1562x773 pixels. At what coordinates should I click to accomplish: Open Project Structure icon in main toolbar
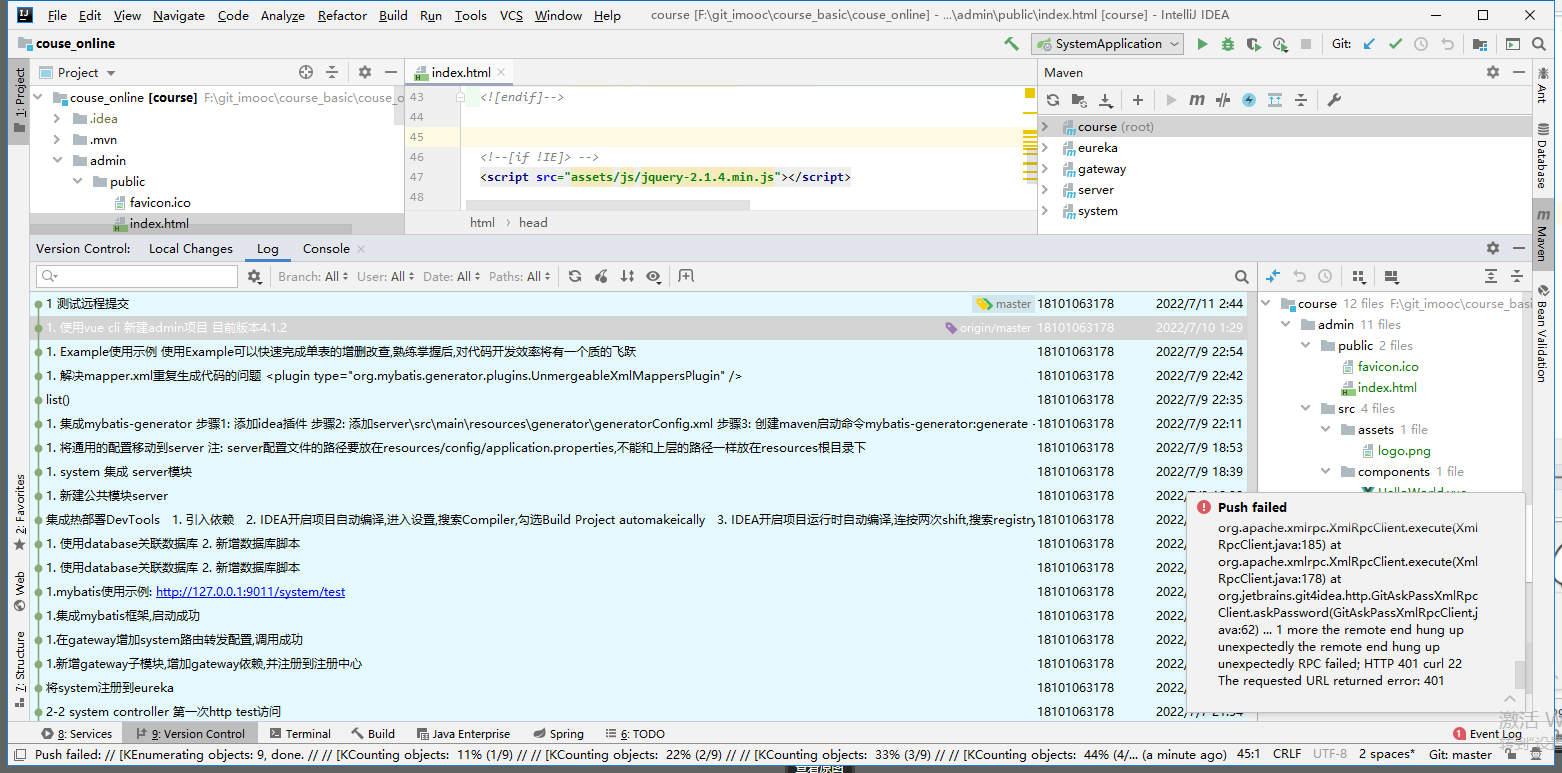1480,44
